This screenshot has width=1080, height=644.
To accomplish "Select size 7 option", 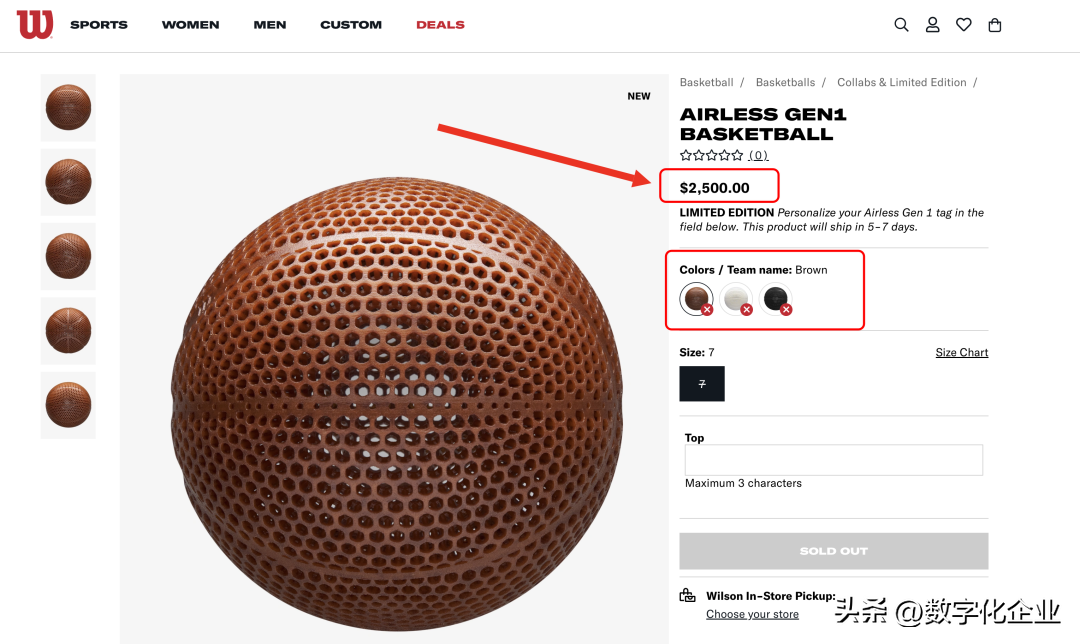I will pyautogui.click(x=702, y=384).
